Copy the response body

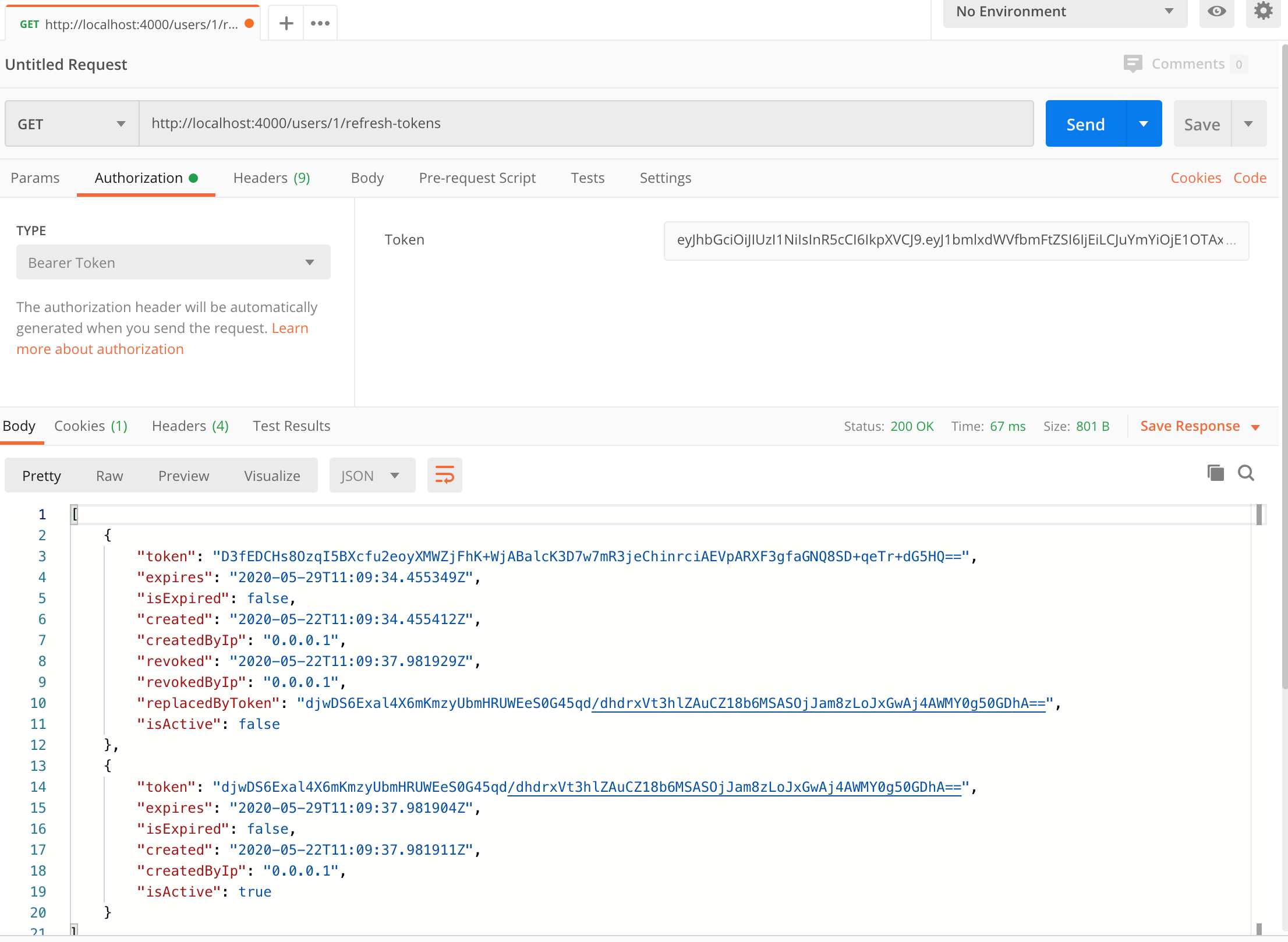pyautogui.click(x=1215, y=473)
